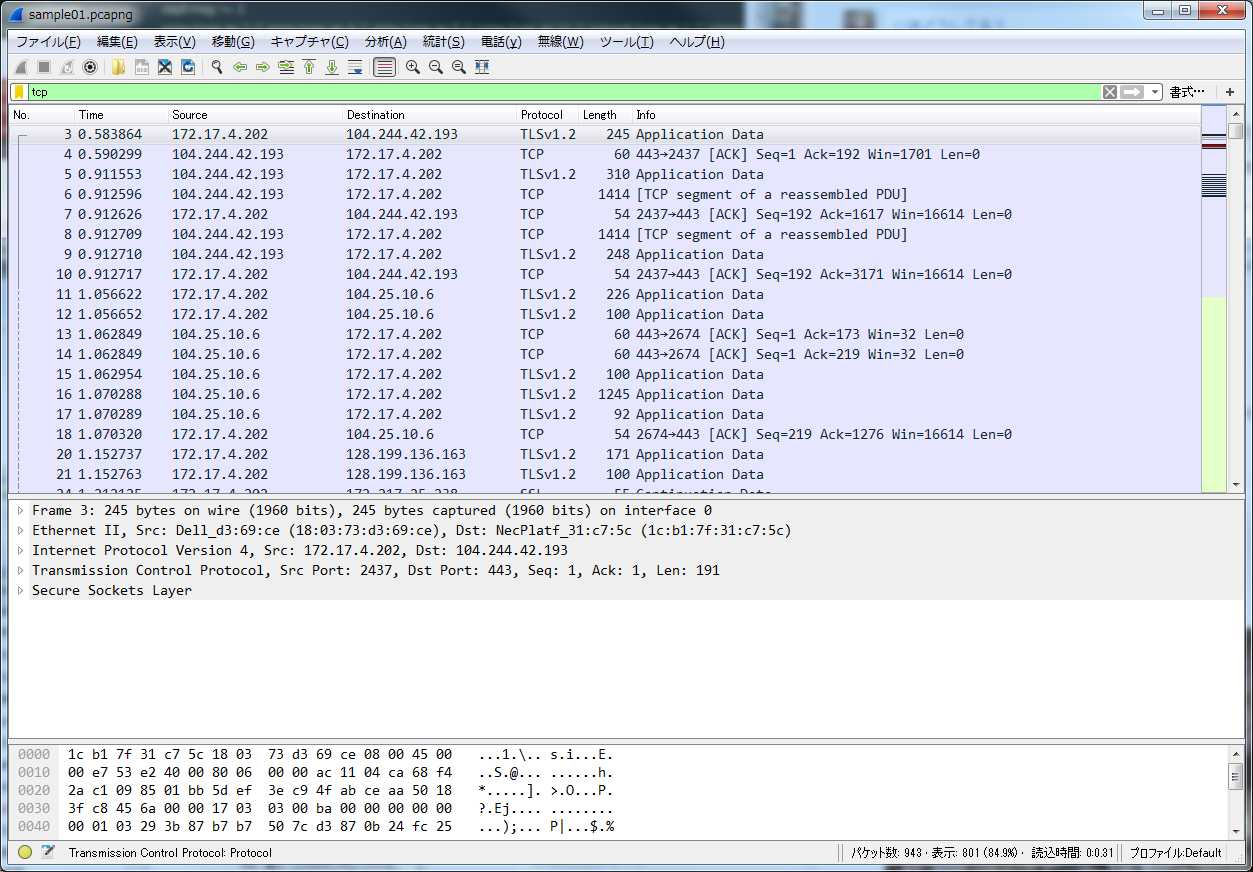This screenshot has height=872, width=1253.
Task: Click the stop capture square icon
Action: tap(43, 67)
